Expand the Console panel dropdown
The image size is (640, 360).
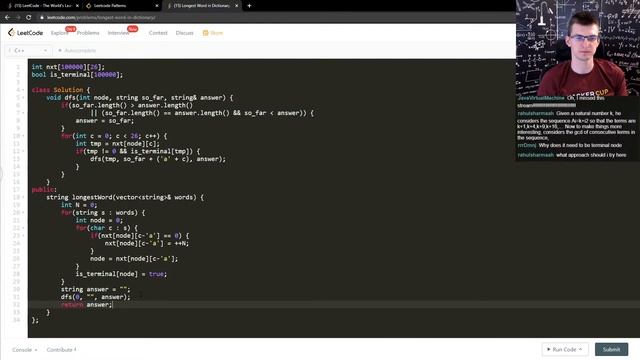24,350
